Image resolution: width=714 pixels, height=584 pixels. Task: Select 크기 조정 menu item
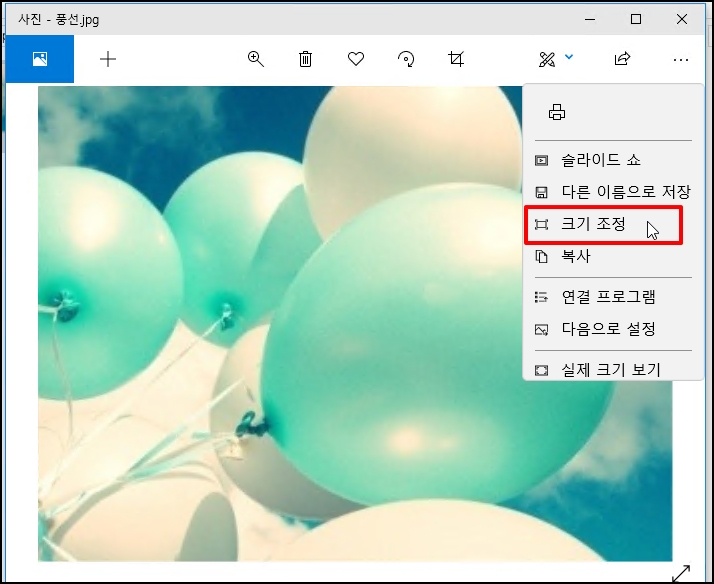[x=613, y=224]
